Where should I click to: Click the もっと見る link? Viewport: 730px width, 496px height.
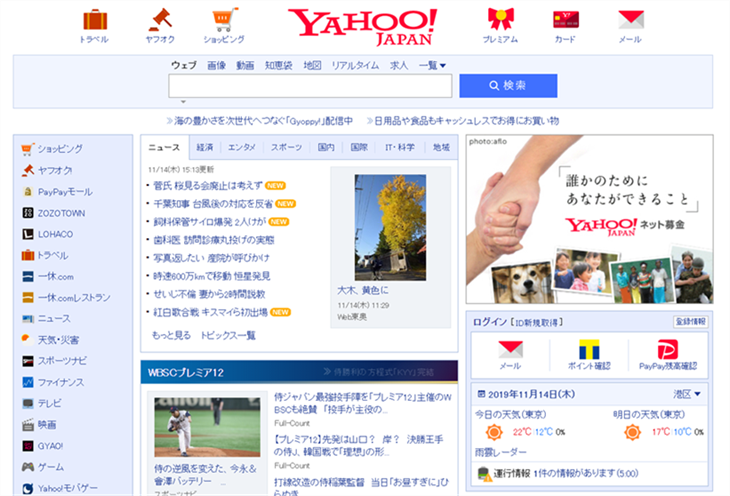click(x=171, y=335)
